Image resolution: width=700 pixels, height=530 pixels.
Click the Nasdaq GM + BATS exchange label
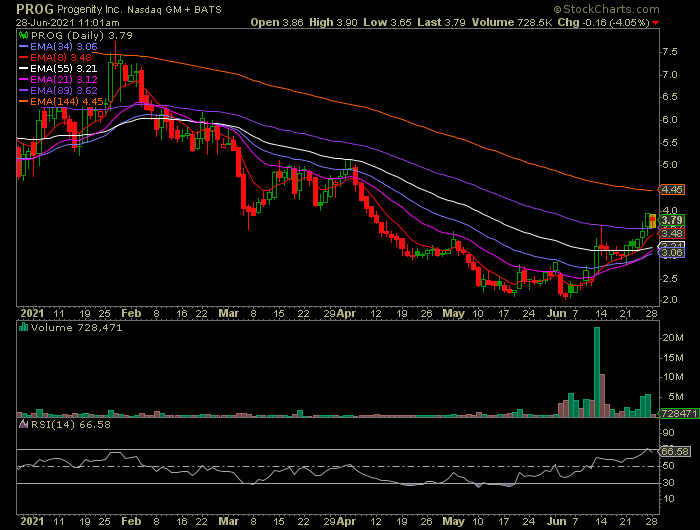[175, 9]
